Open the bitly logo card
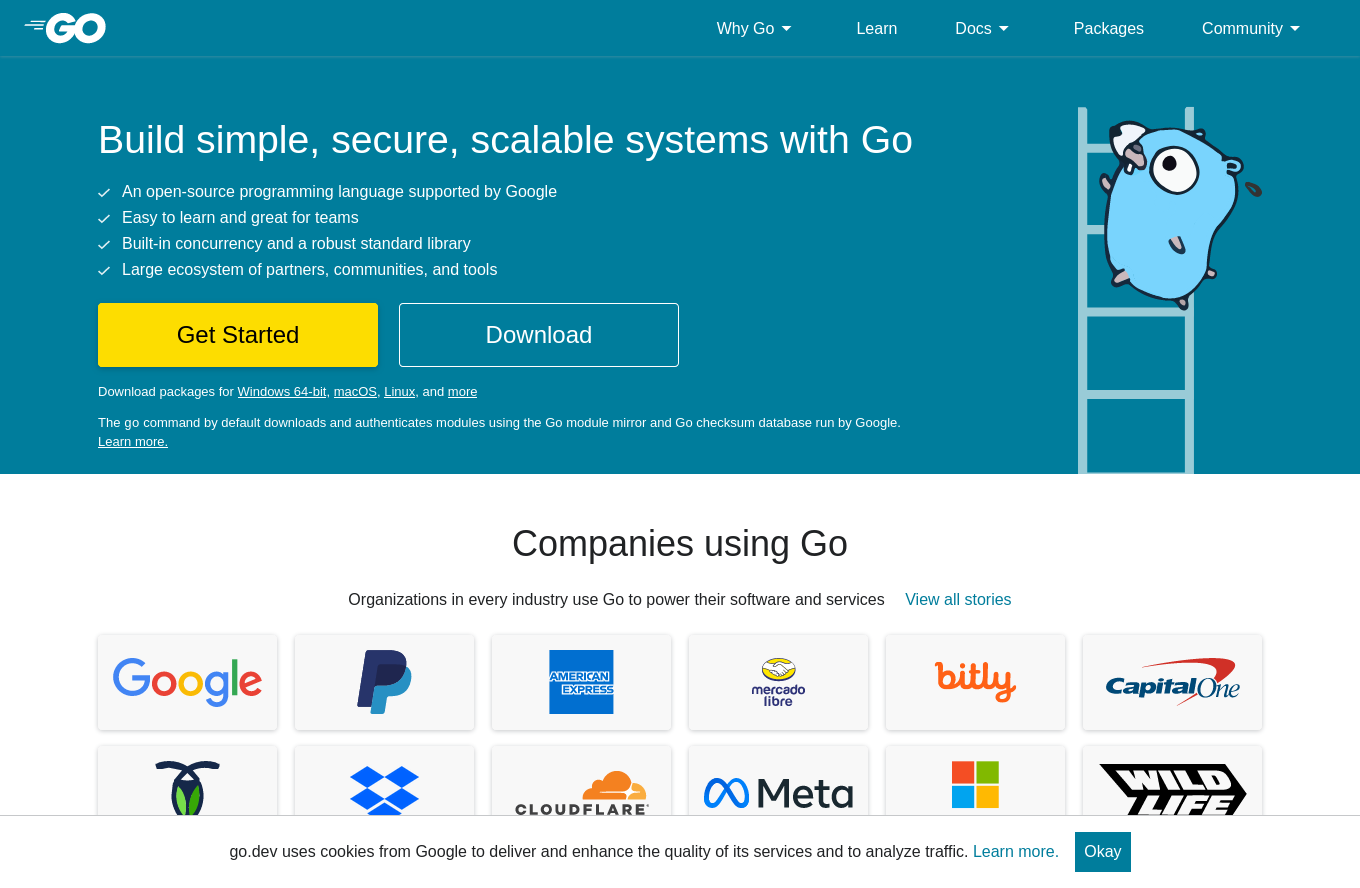 click(x=975, y=682)
